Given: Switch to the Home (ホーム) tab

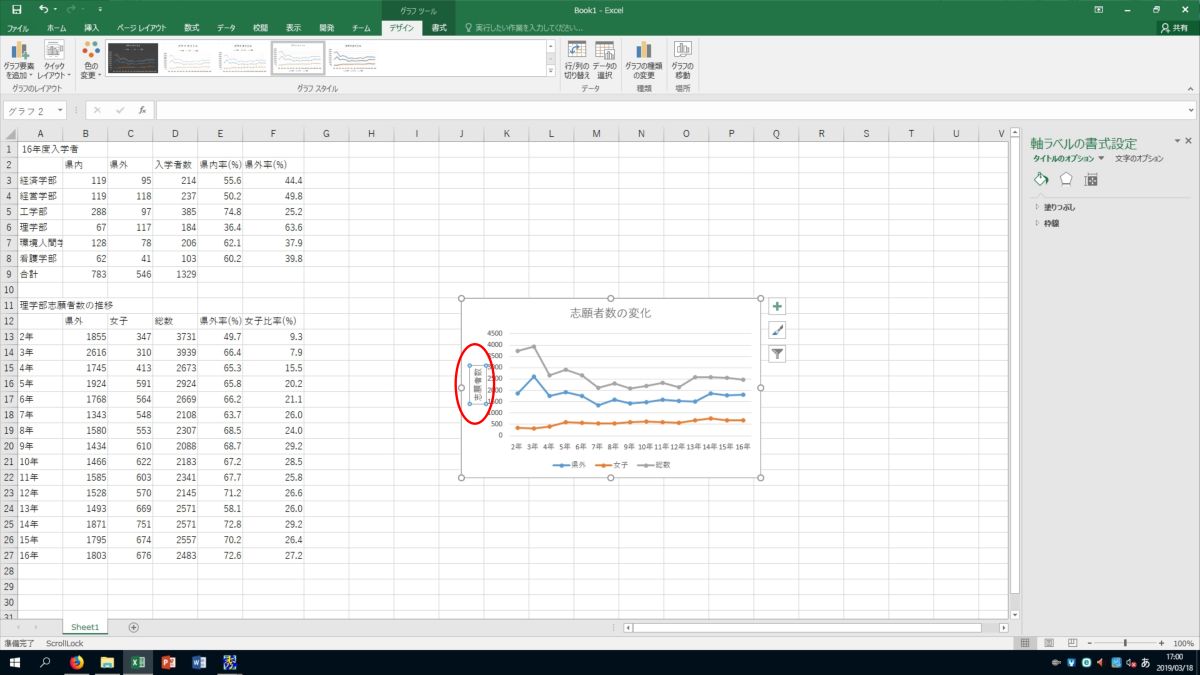Looking at the screenshot, I should pos(57,28).
